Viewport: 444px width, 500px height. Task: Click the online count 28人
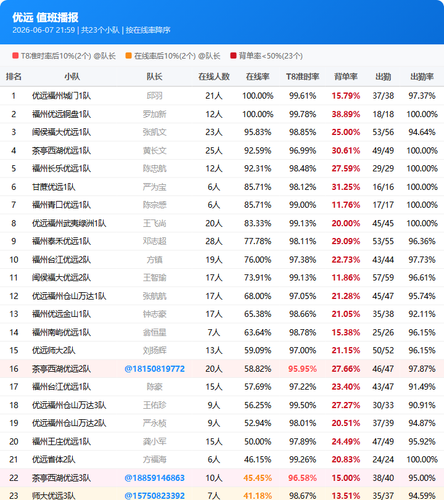(x=214, y=241)
